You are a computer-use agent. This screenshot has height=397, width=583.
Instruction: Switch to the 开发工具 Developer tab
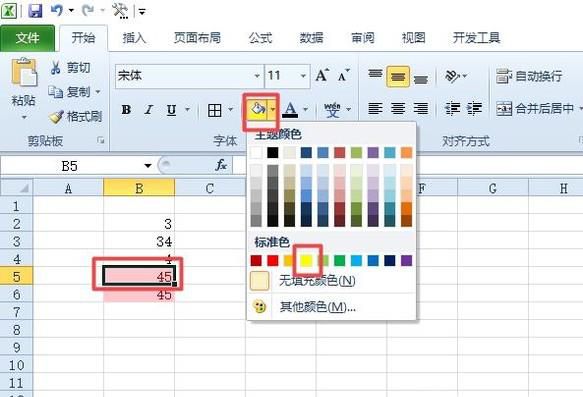pos(476,38)
